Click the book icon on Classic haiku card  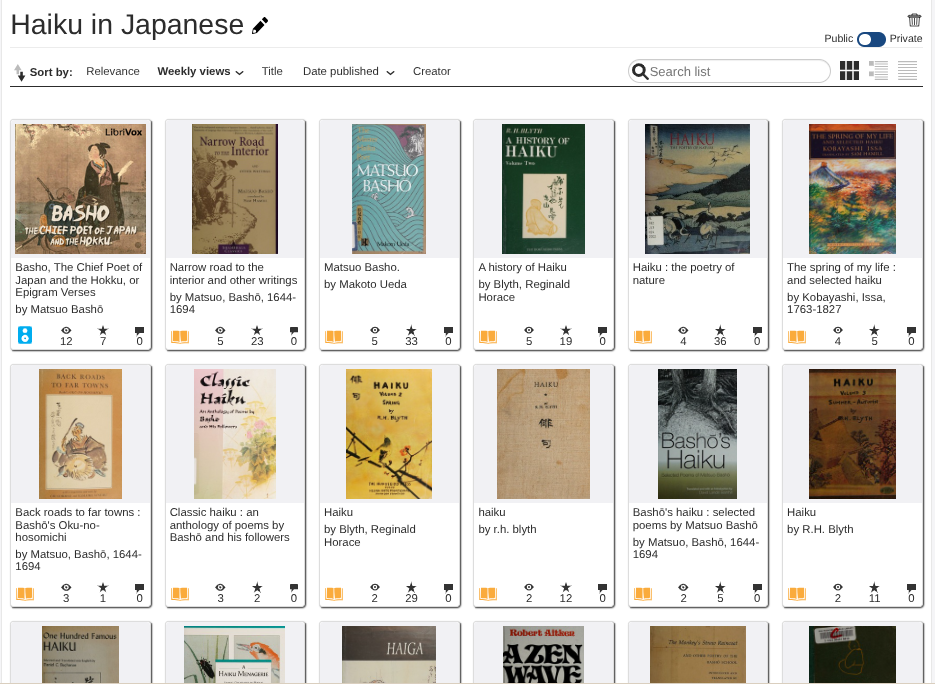pos(179,594)
